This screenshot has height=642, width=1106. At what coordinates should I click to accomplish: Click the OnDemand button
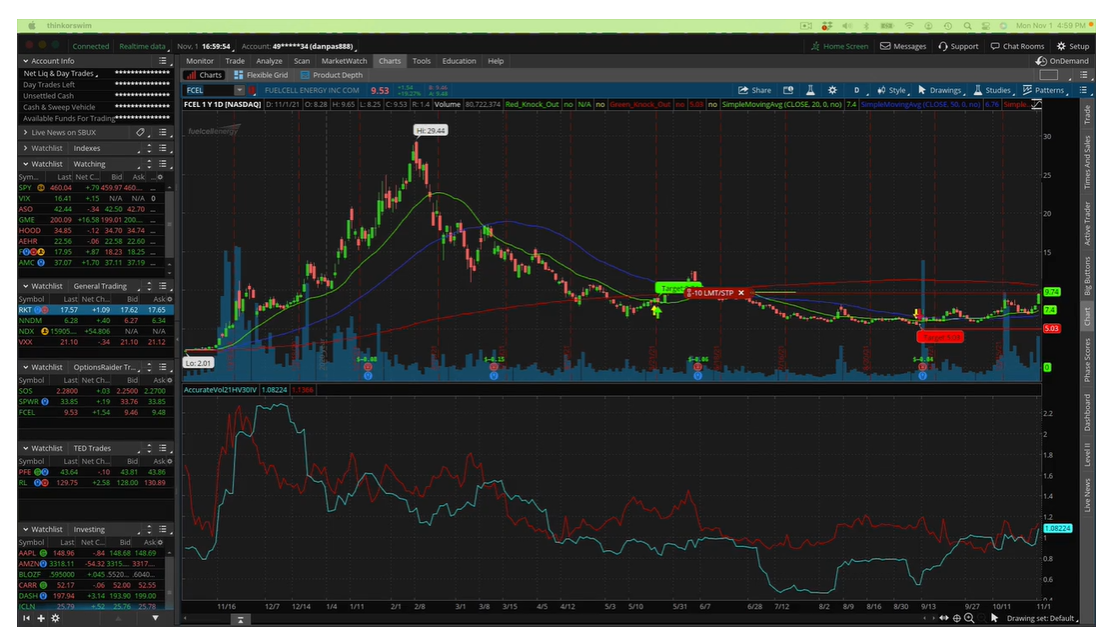pyautogui.click(x=1062, y=61)
